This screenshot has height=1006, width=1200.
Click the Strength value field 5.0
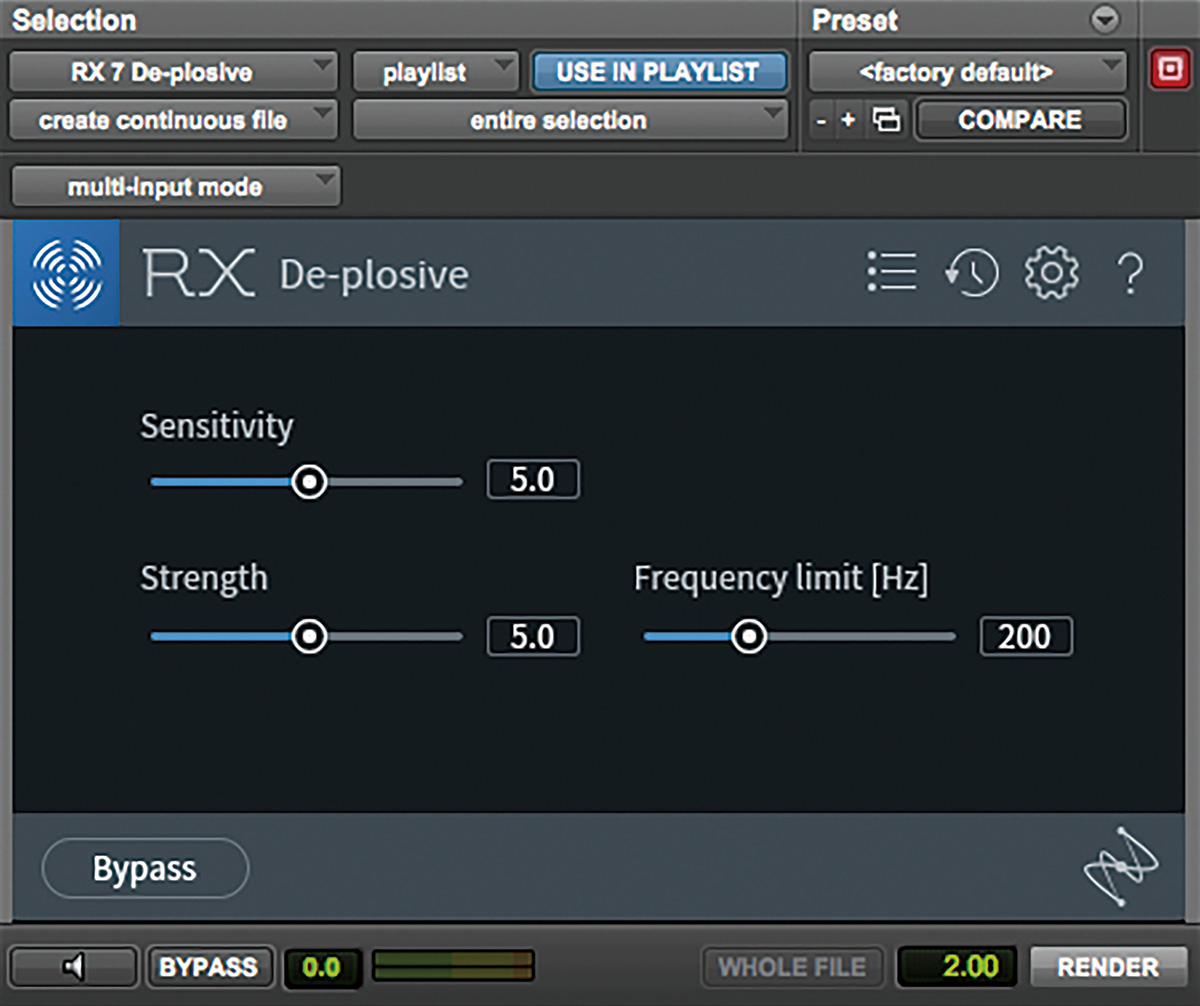click(x=533, y=637)
